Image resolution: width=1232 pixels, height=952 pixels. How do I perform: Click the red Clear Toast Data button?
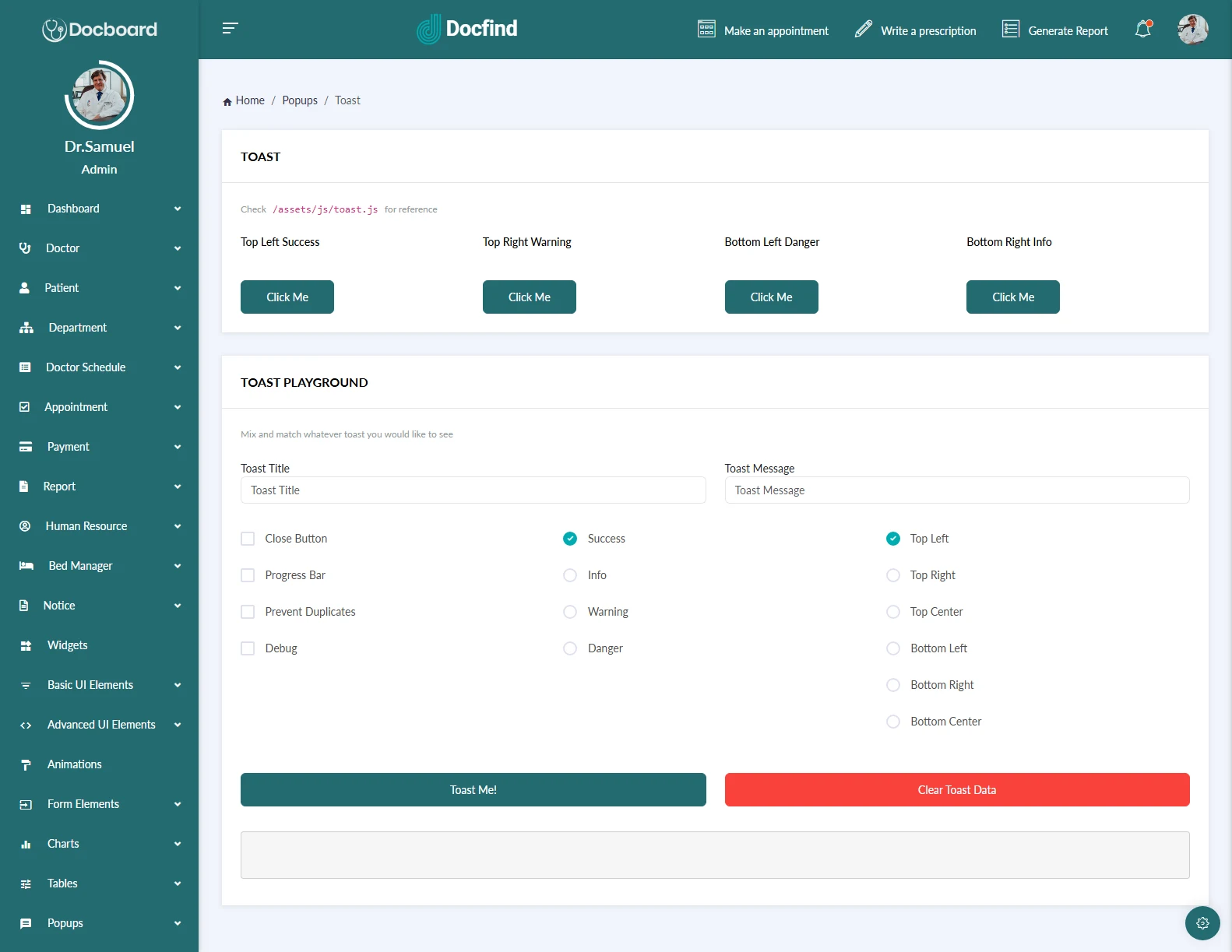[956, 789]
